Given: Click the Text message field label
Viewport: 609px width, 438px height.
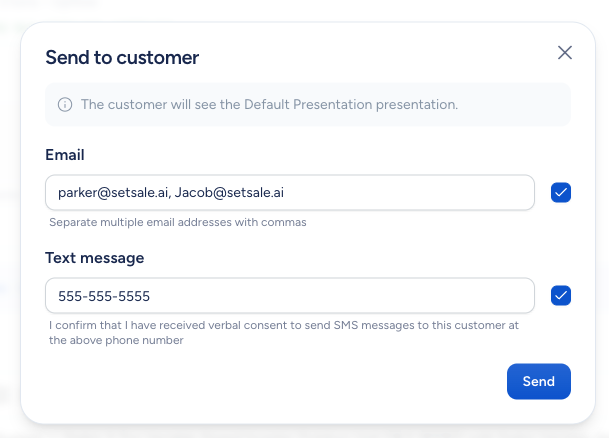Looking at the screenshot, I should point(95,258).
